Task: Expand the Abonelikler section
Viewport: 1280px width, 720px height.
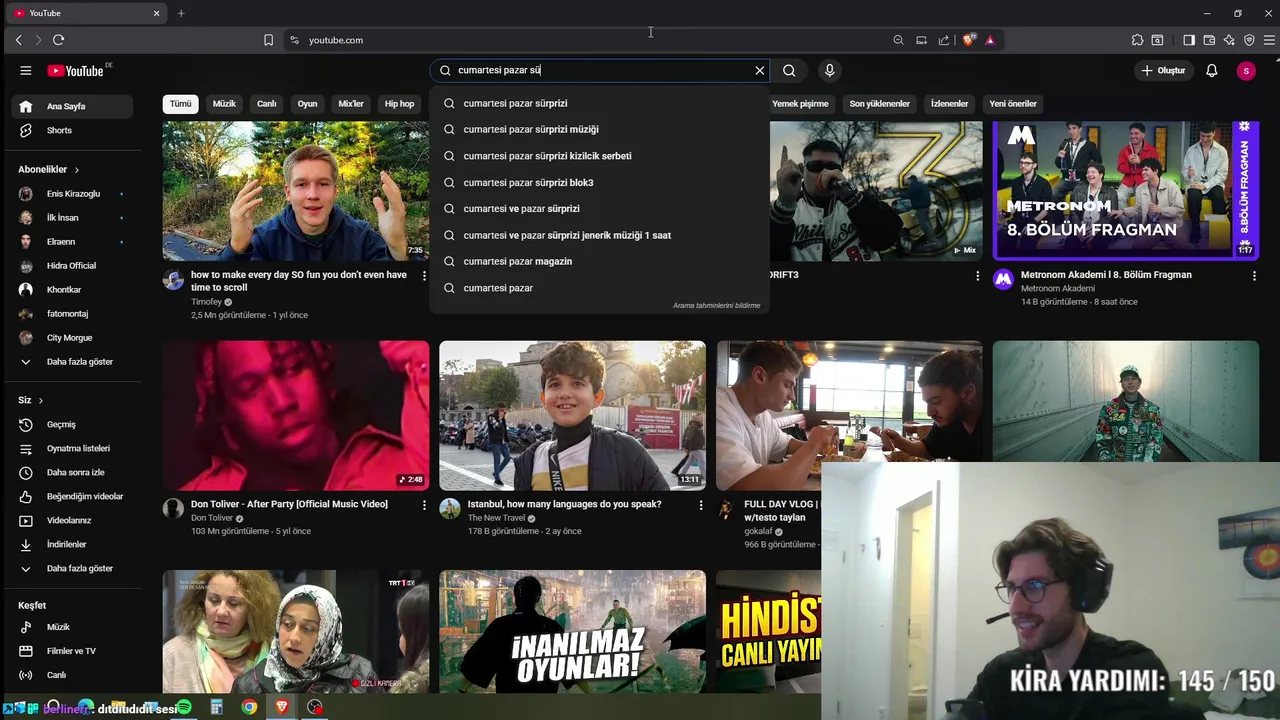Action: pos(48,170)
